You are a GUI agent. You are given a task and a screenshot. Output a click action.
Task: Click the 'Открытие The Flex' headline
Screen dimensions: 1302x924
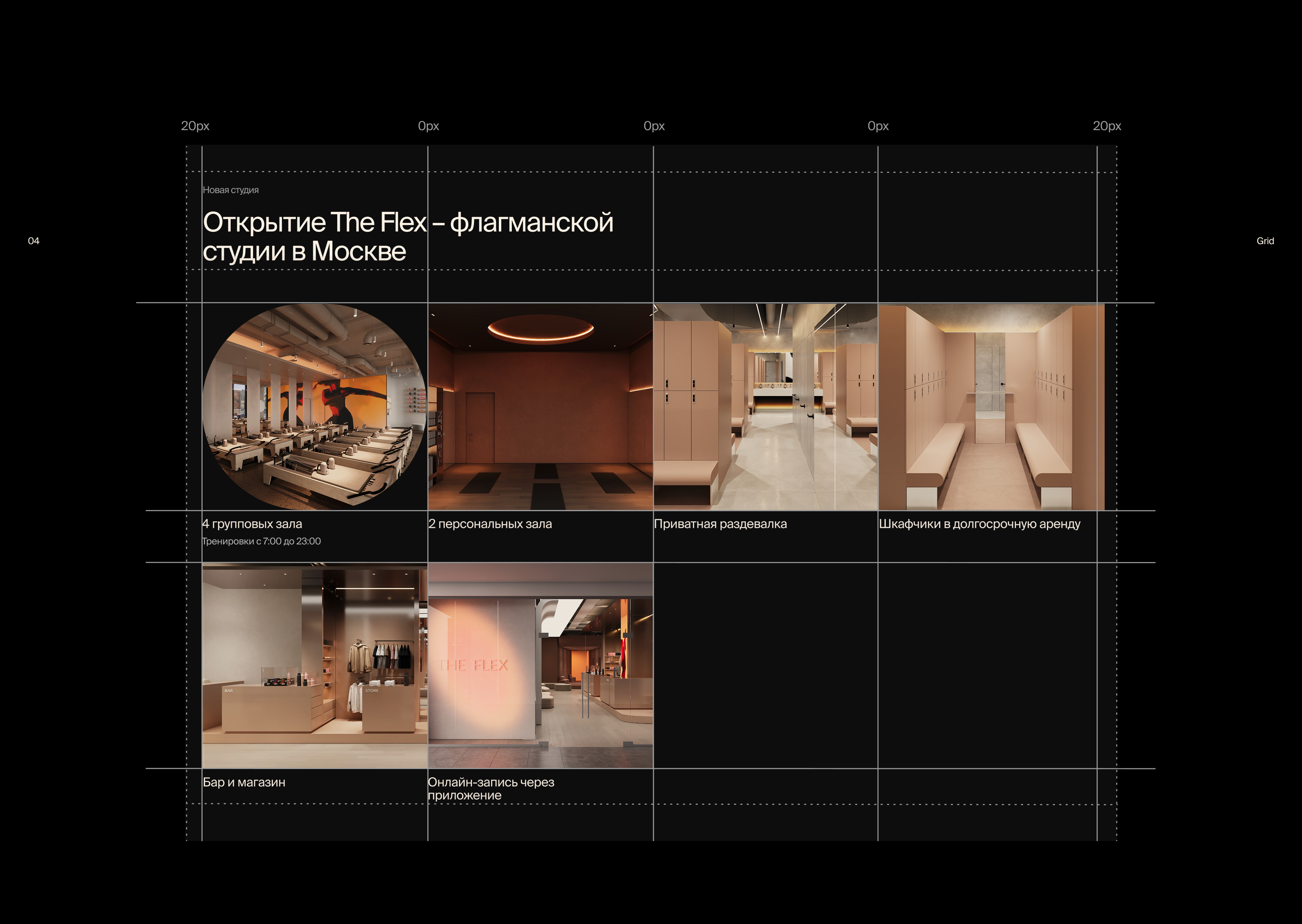[x=408, y=237]
